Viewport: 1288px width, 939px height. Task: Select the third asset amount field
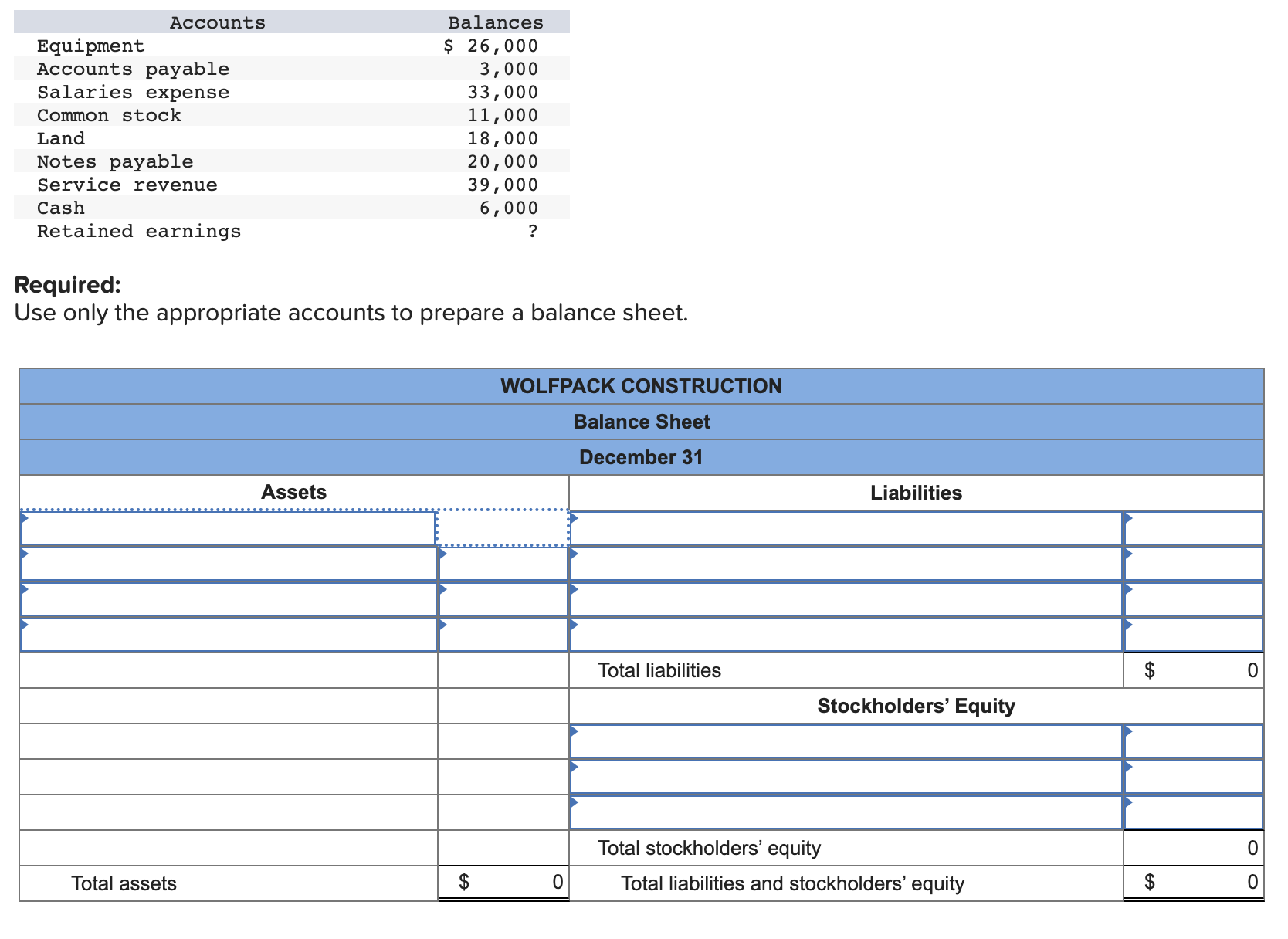[x=503, y=599]
